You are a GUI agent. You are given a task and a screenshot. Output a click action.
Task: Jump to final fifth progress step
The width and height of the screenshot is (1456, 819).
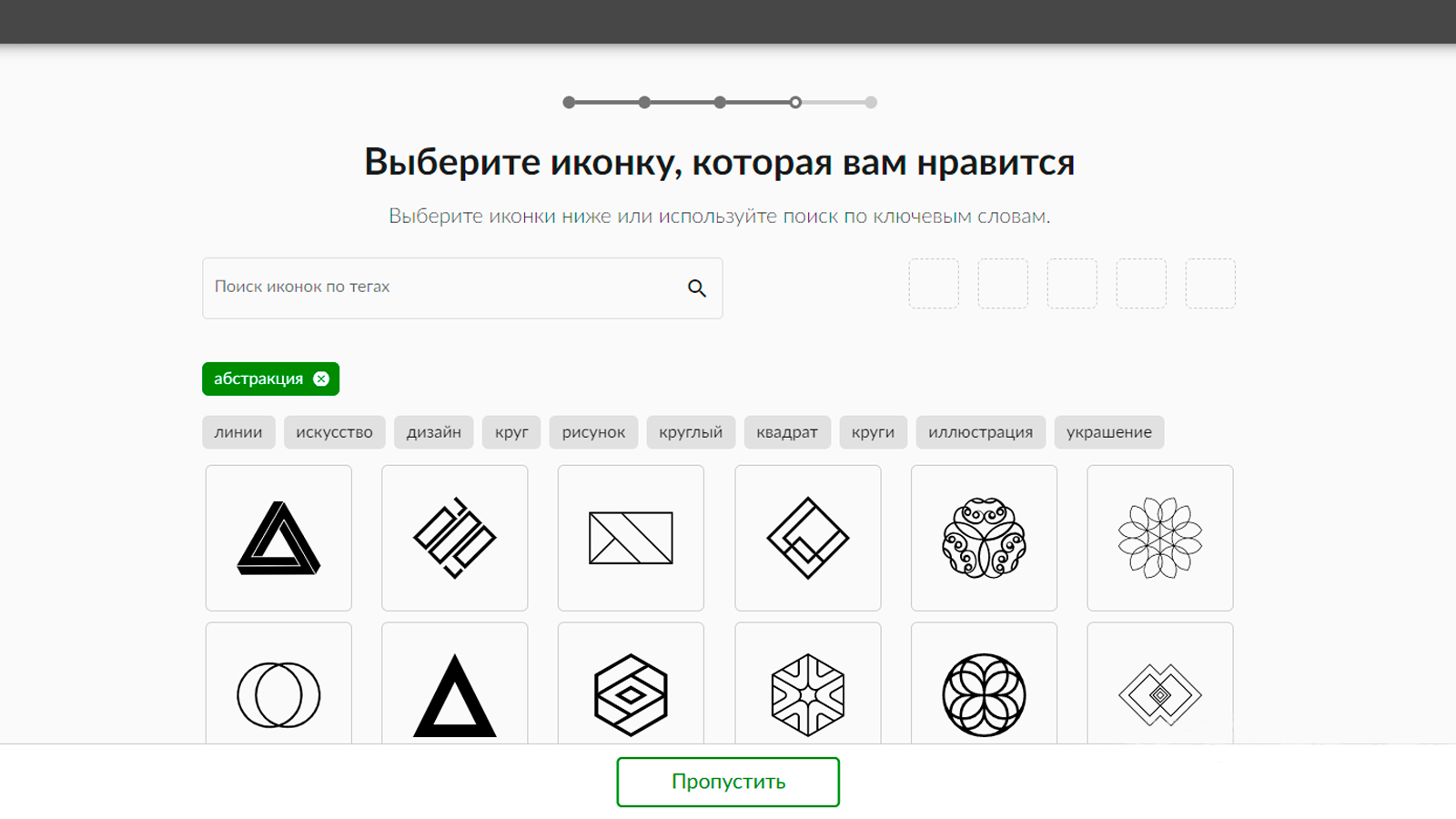(871, 103)
